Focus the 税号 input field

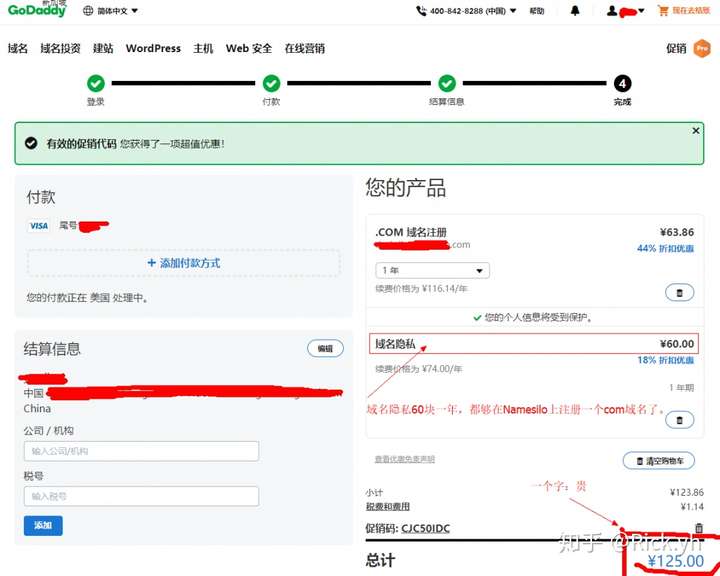pyautogui.click(x=141, y=496)
